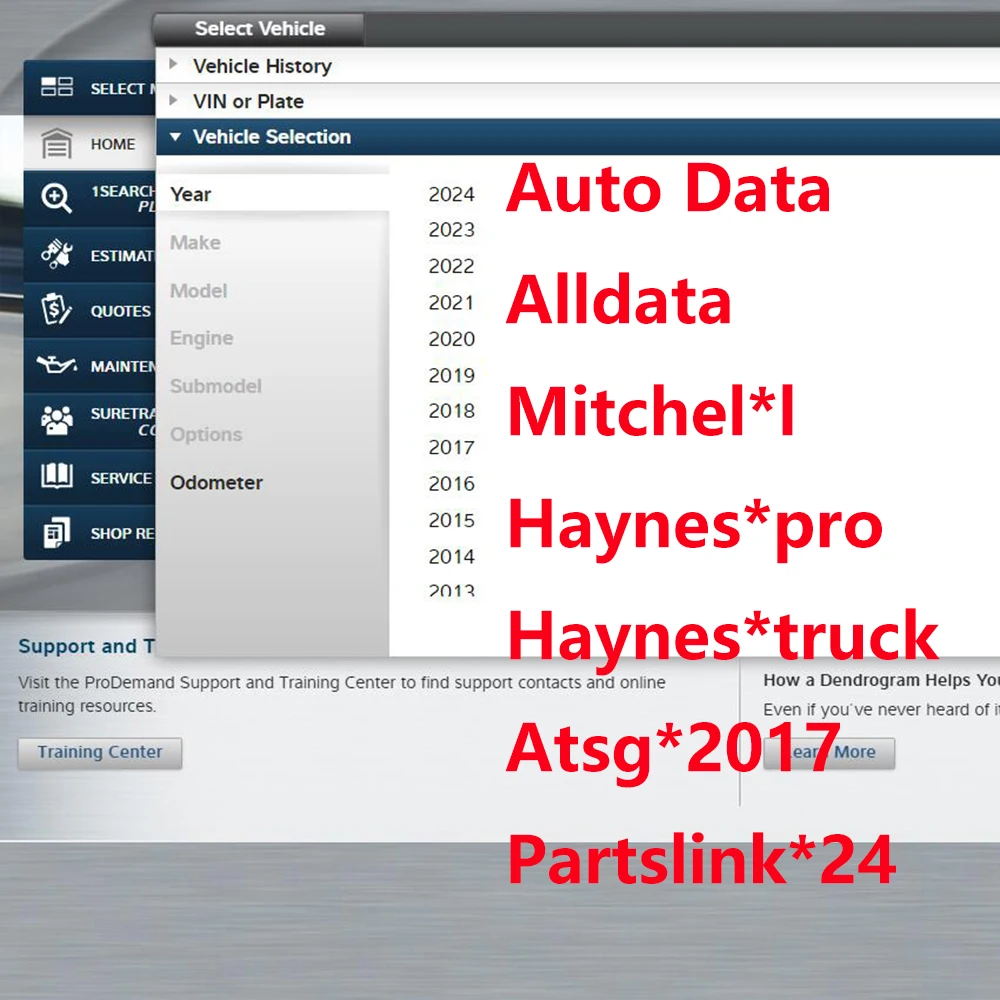Click the SureTrack community people icon
The image size is (1000, 1000).
click(x=57, y=420)
